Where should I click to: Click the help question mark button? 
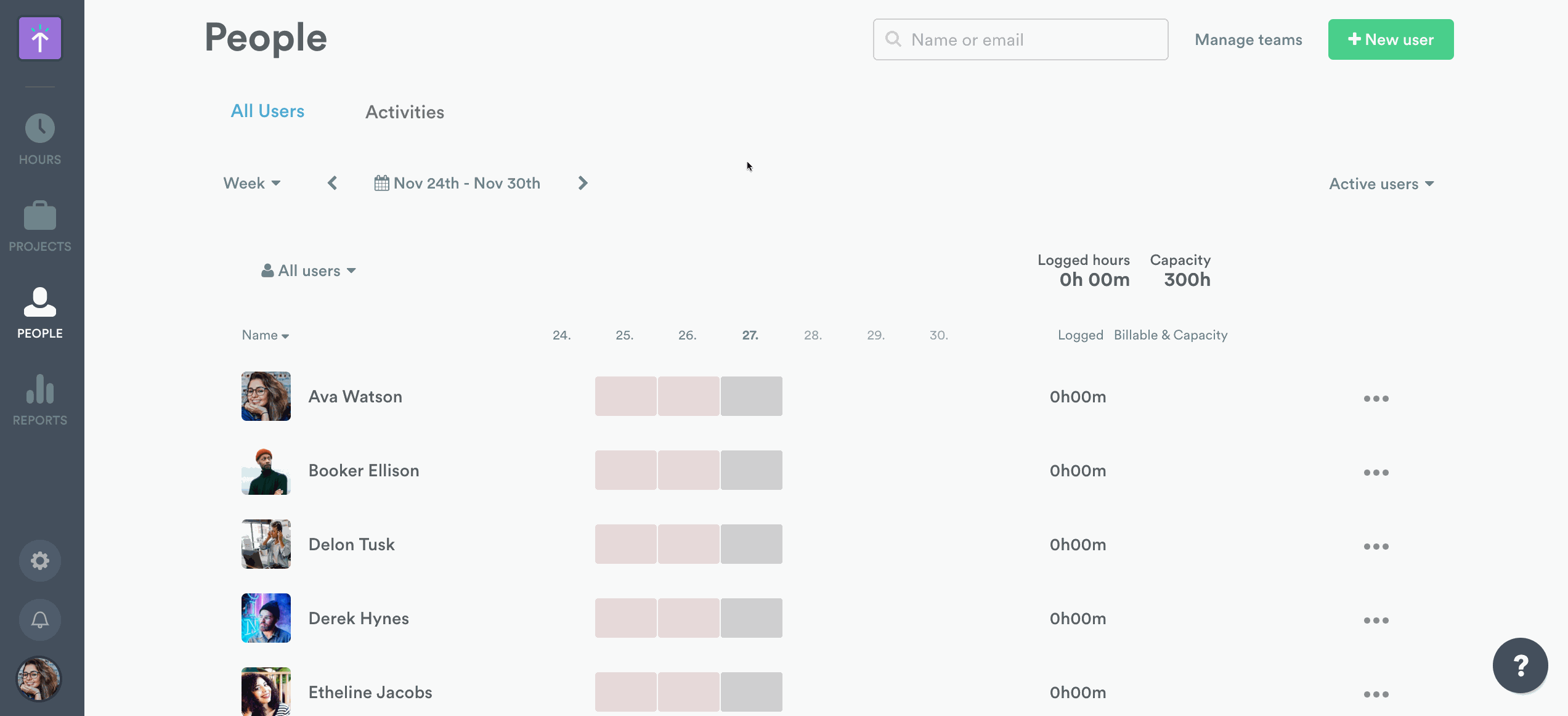tap(1520, 665)
